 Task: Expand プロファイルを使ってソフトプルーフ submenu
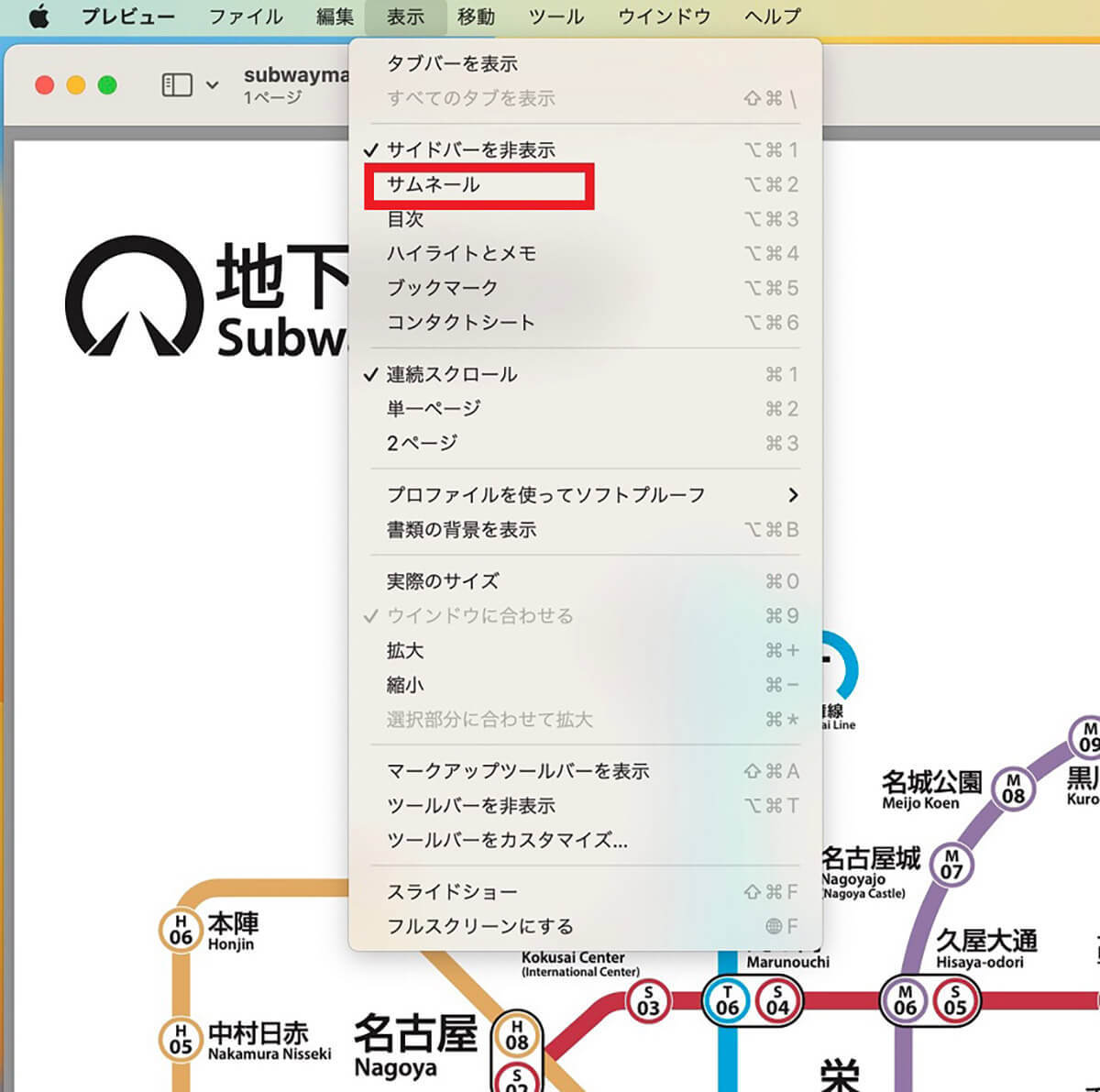[585, 494]
